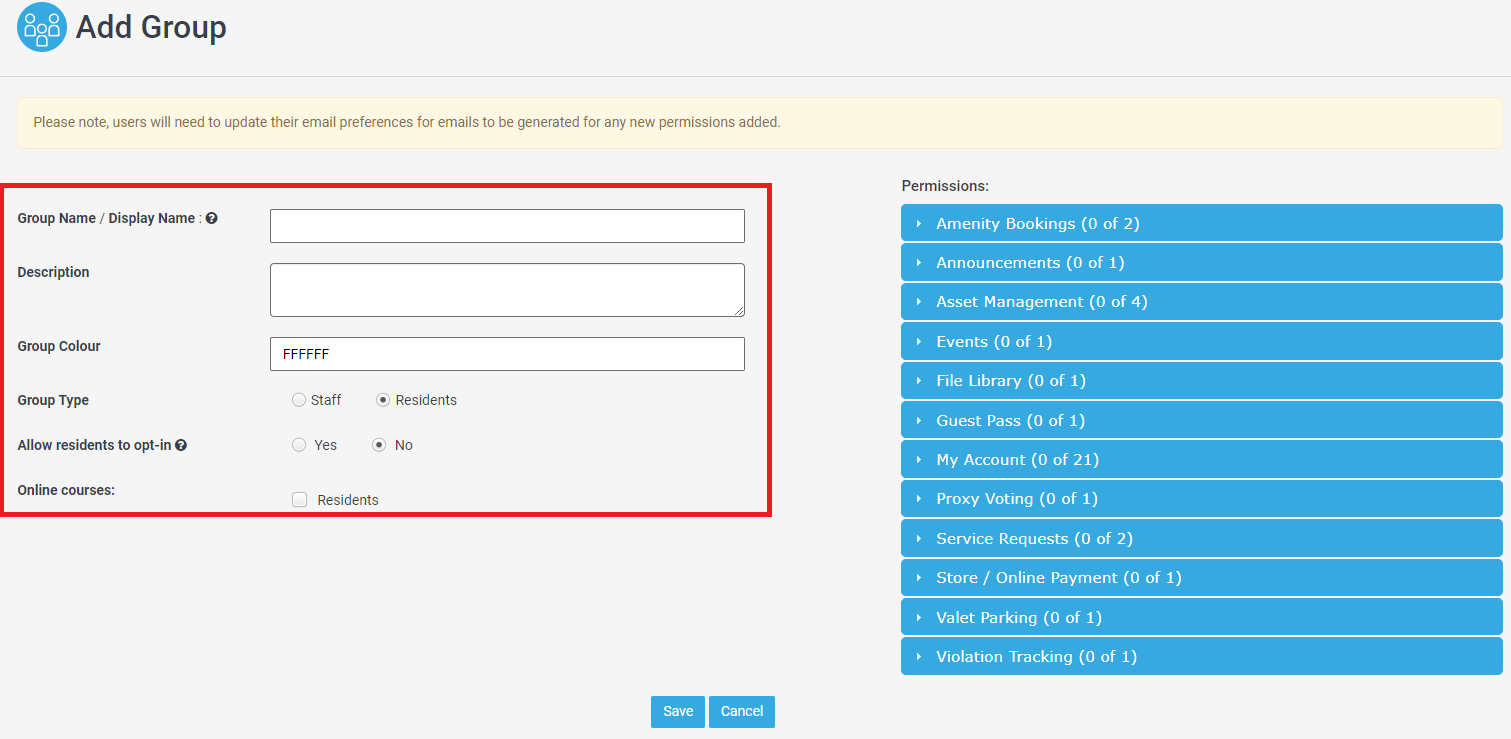The height and width of the screenshot is (739, 1511).
Task: Select the Staff group type
Action: coord(299,400)
